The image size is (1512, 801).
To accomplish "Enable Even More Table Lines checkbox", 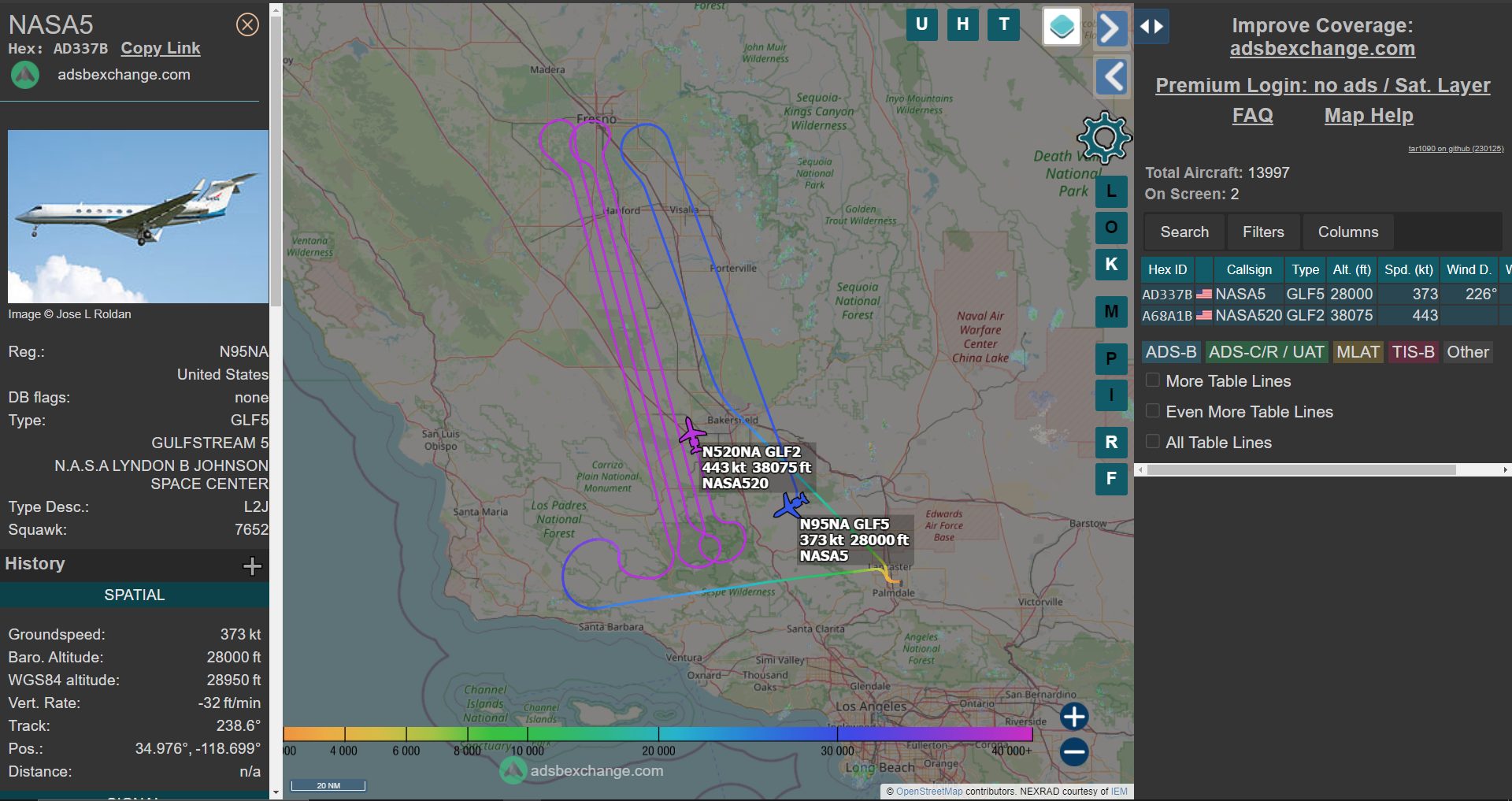I will coord(1153,411).
